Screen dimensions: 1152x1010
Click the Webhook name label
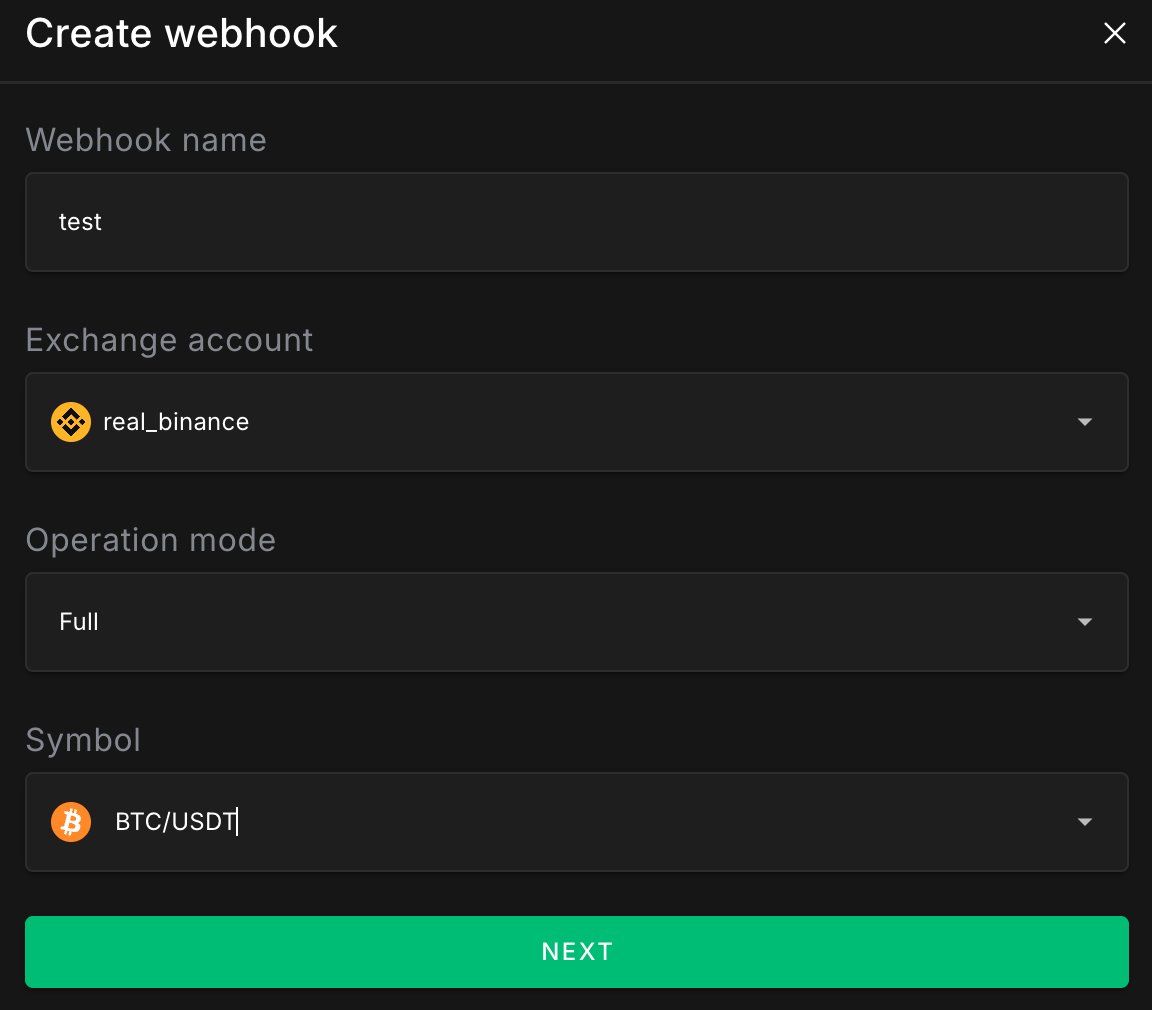(146, 140)
